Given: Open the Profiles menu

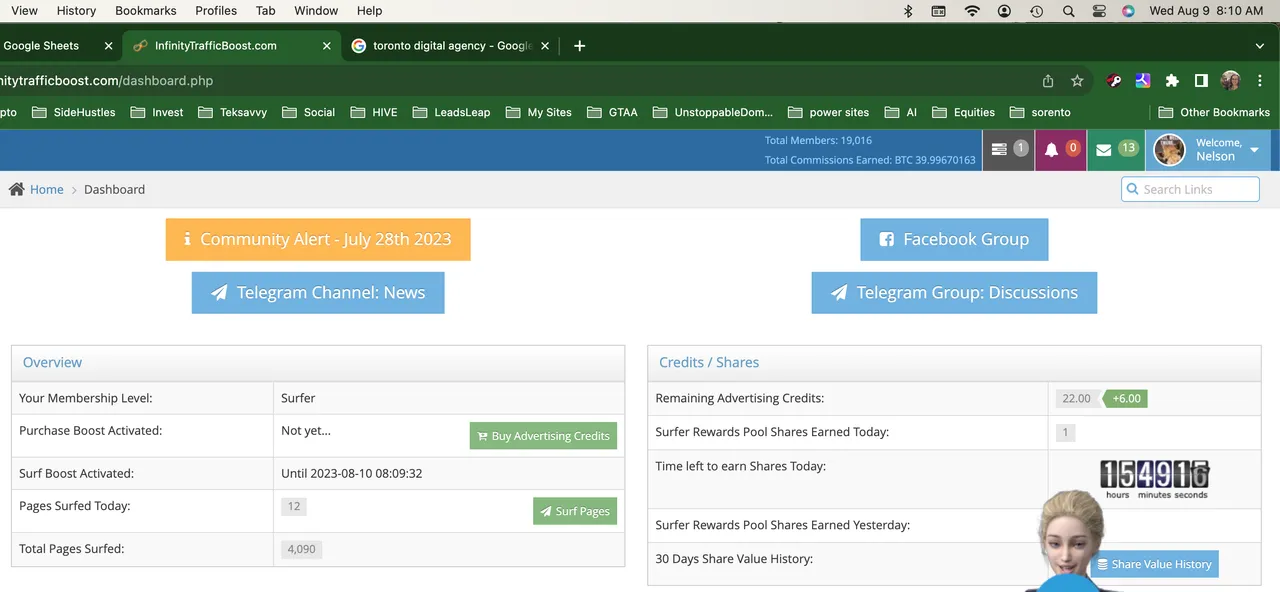Looking at the screenshot, I should pyautogui.click(x=216, y=11).
